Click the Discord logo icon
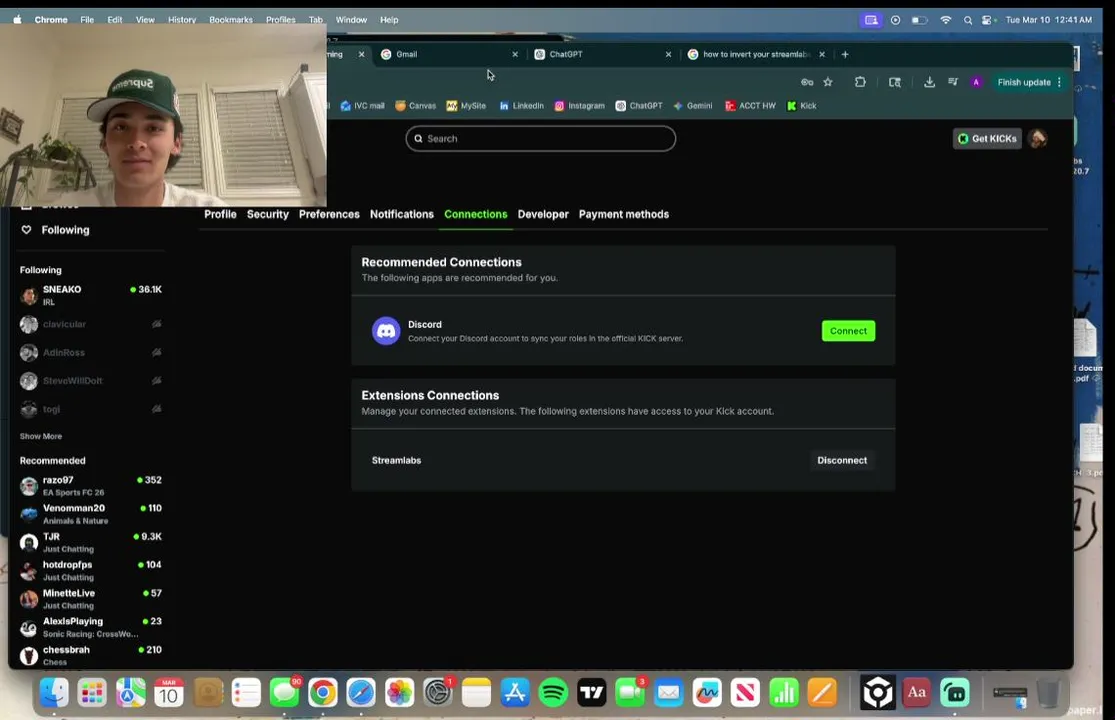Screen dimensions: 1115x720 [386, 331]
